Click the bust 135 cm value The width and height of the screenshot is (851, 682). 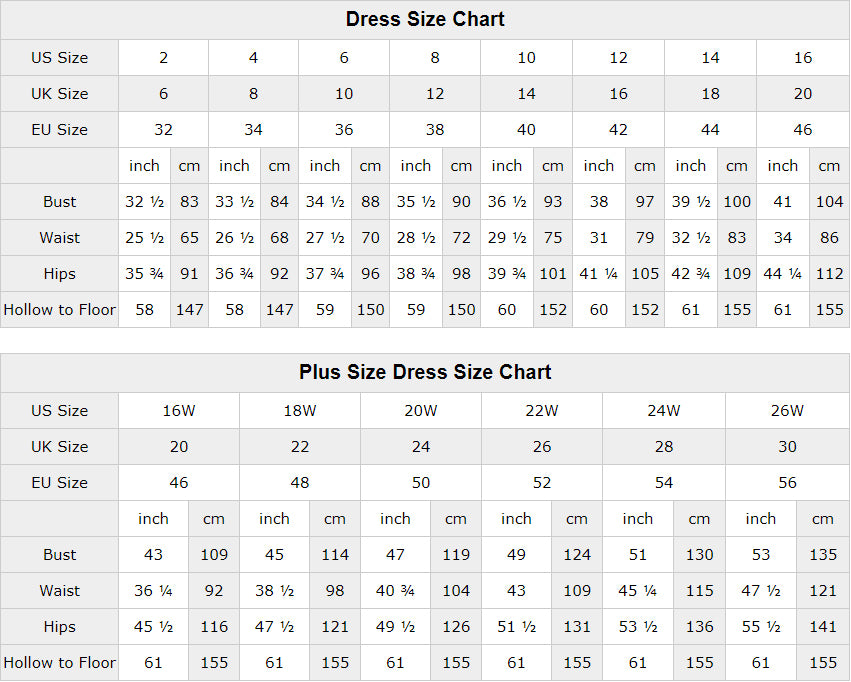[823, 555]
